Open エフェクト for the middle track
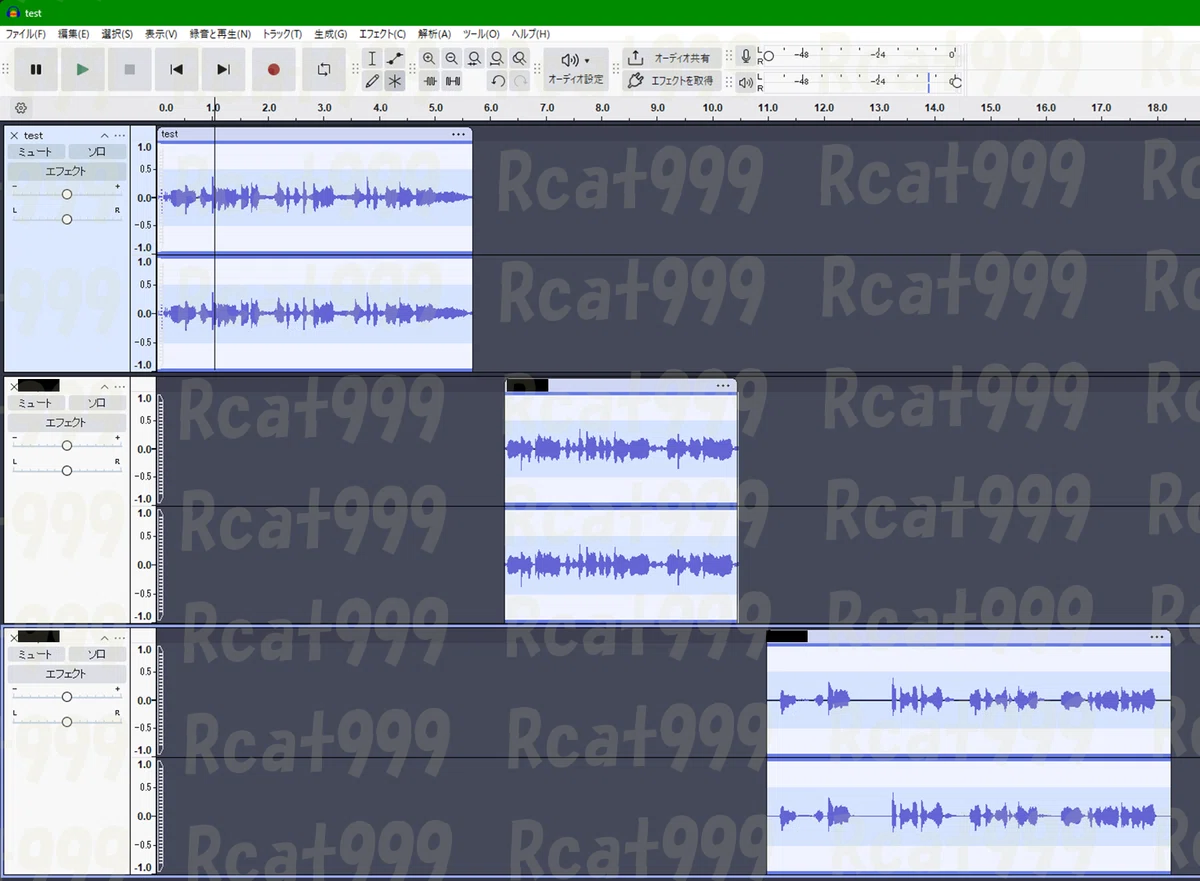The width and height of the screenshot is (1200, 881). point(67,422)
